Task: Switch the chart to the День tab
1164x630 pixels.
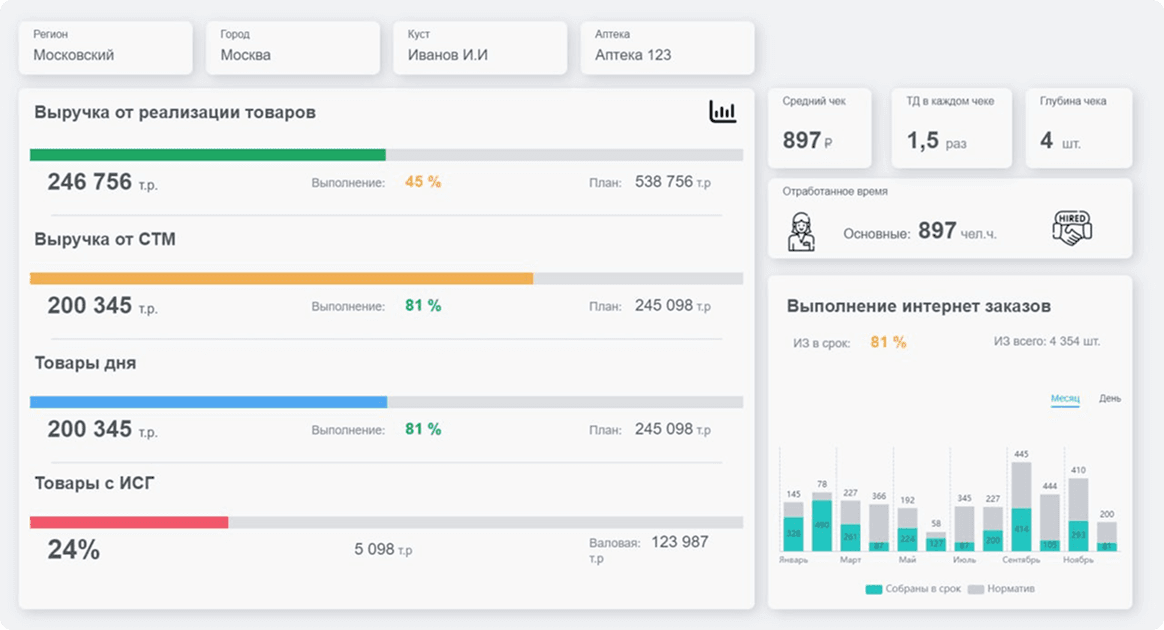Action: pyautogui.click(x=1110, y=398)
